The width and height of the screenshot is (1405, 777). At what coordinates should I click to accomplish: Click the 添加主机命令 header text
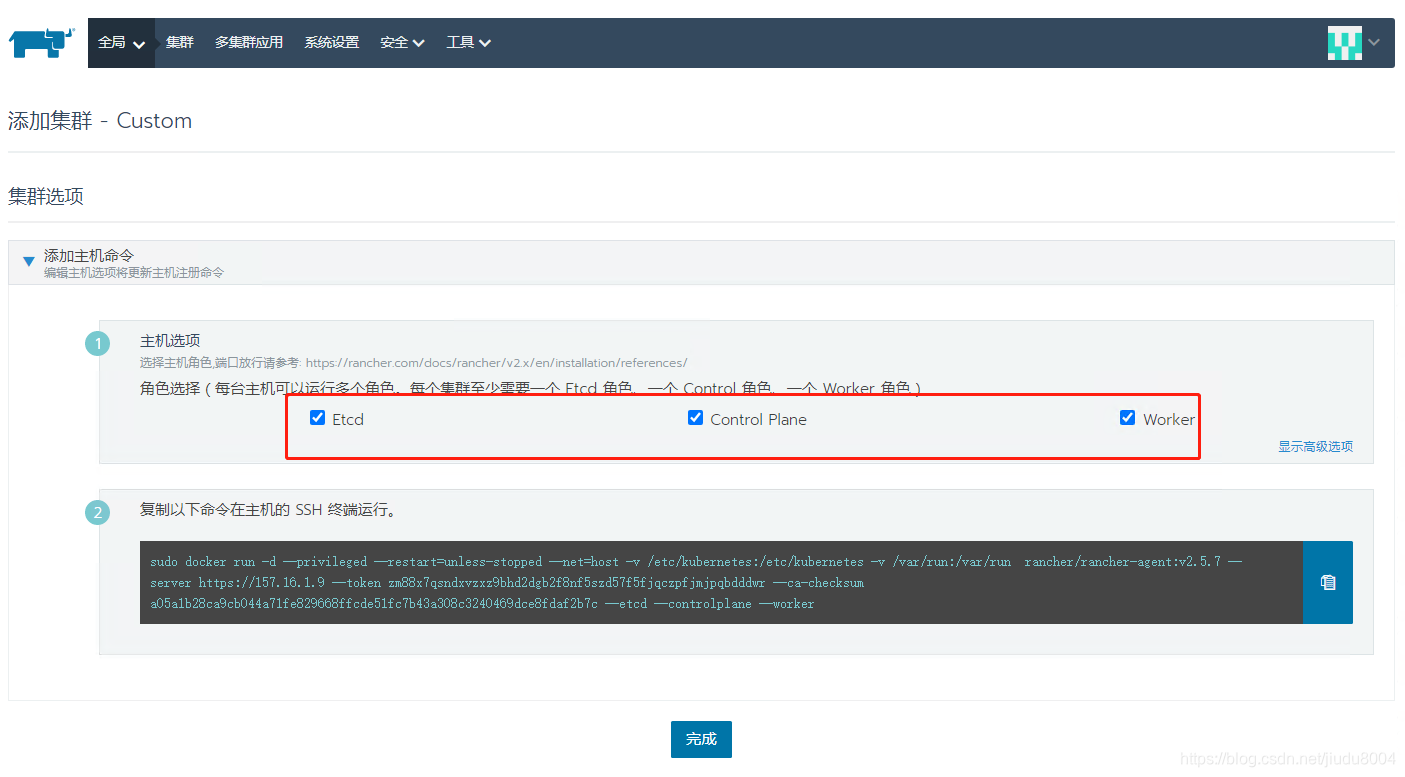click(x=89, y=256)
